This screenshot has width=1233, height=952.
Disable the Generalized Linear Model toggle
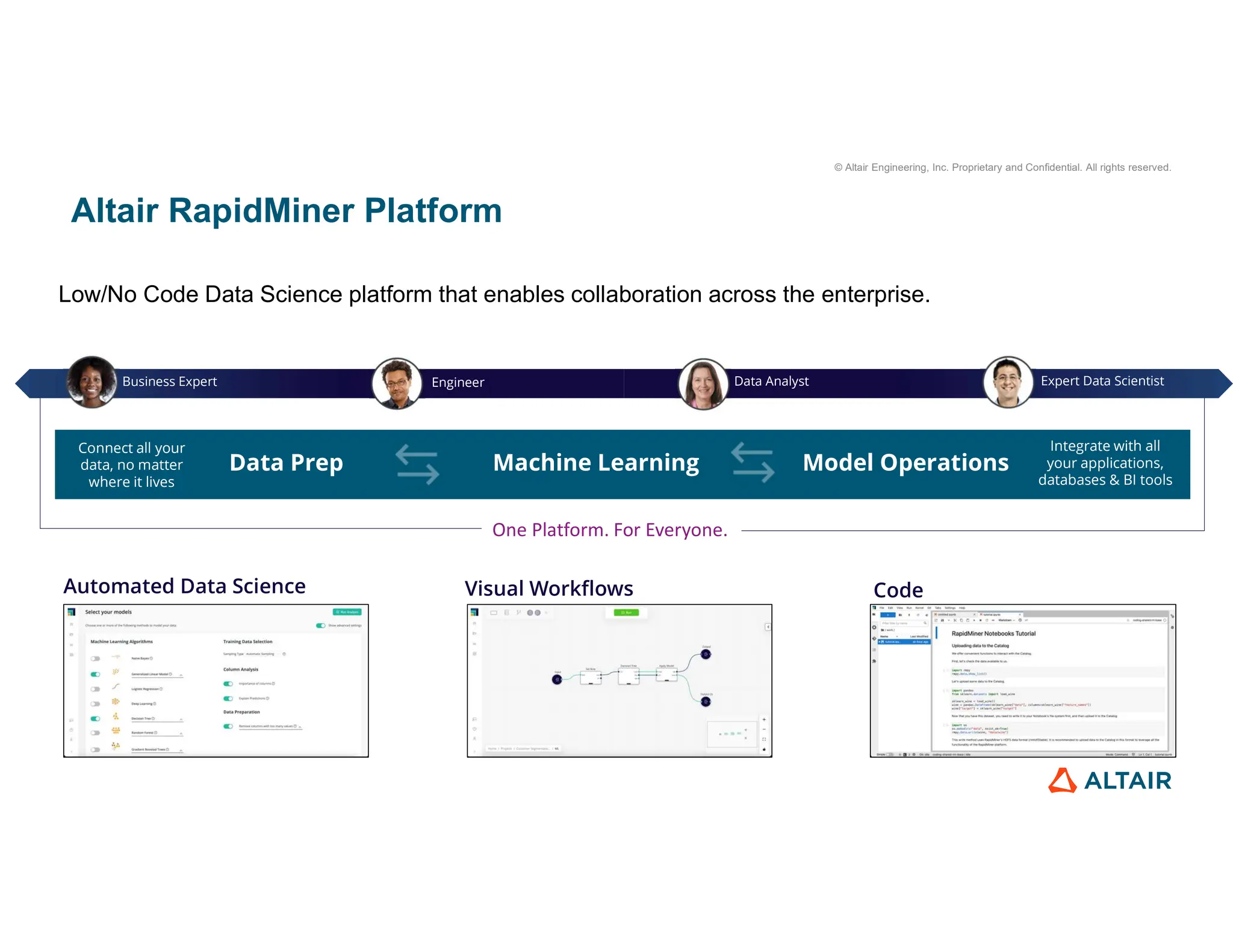click(x=95, y=674)
